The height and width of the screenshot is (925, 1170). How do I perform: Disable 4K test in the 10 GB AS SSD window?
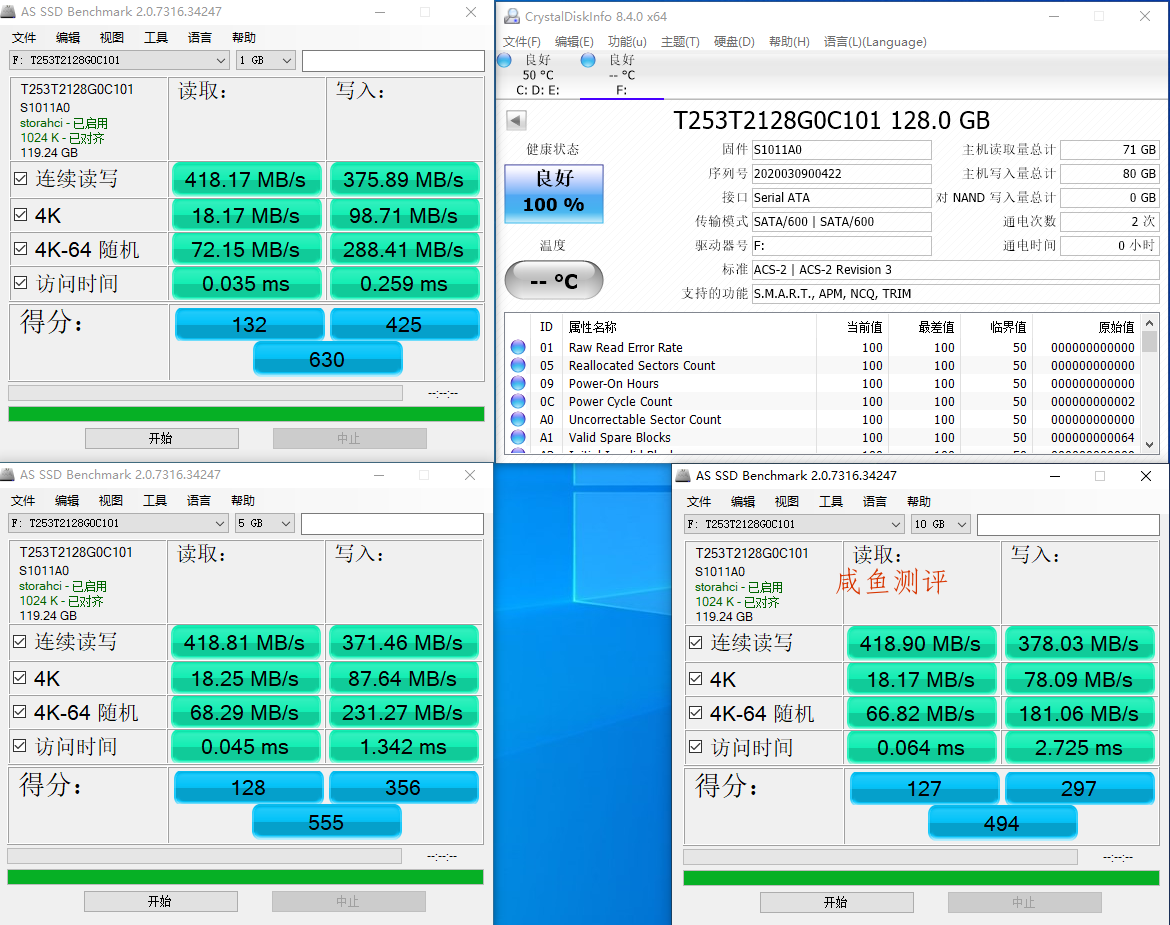point(695,678)
